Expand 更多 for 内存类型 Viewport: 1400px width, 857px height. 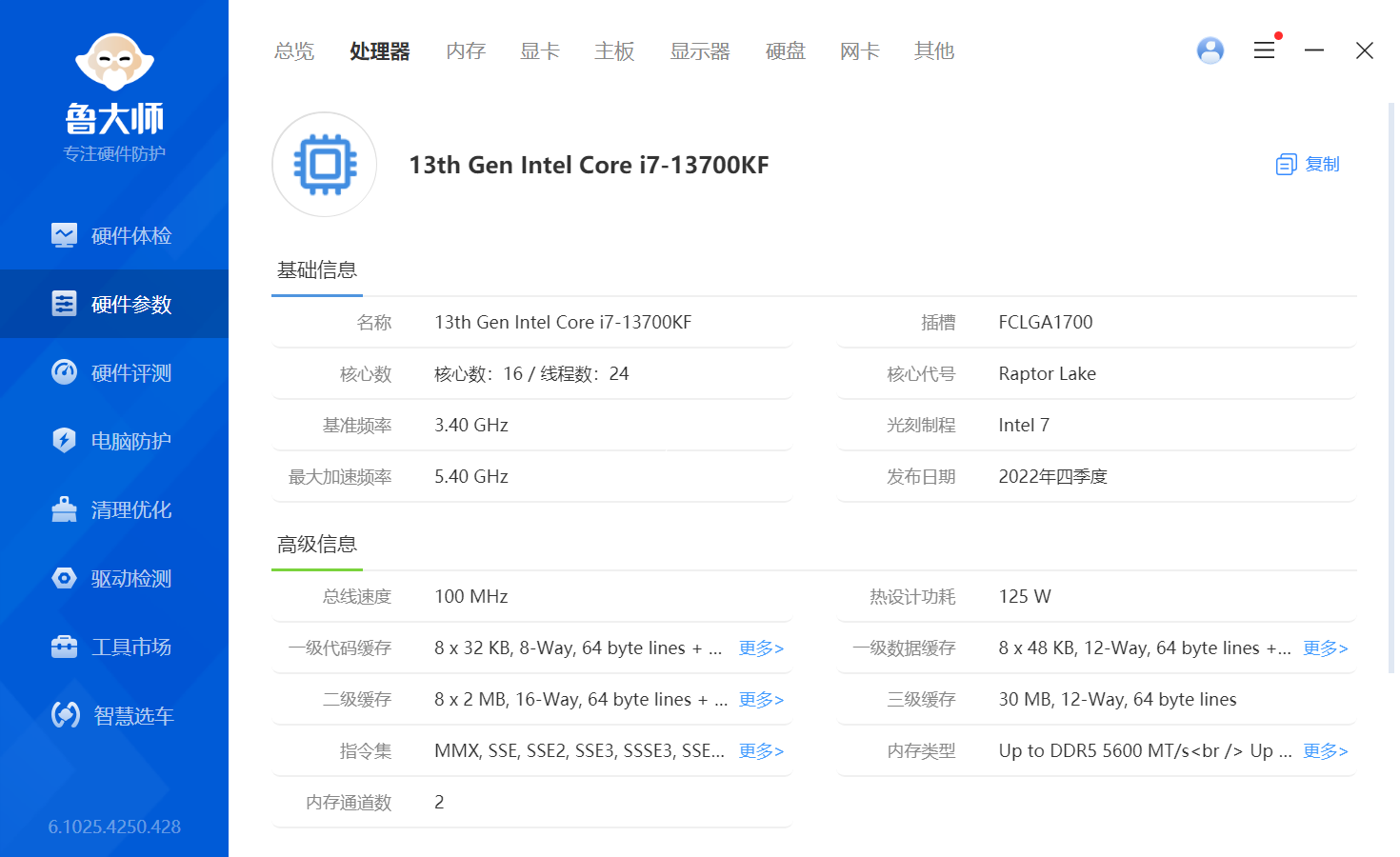tap(1325, 751)
